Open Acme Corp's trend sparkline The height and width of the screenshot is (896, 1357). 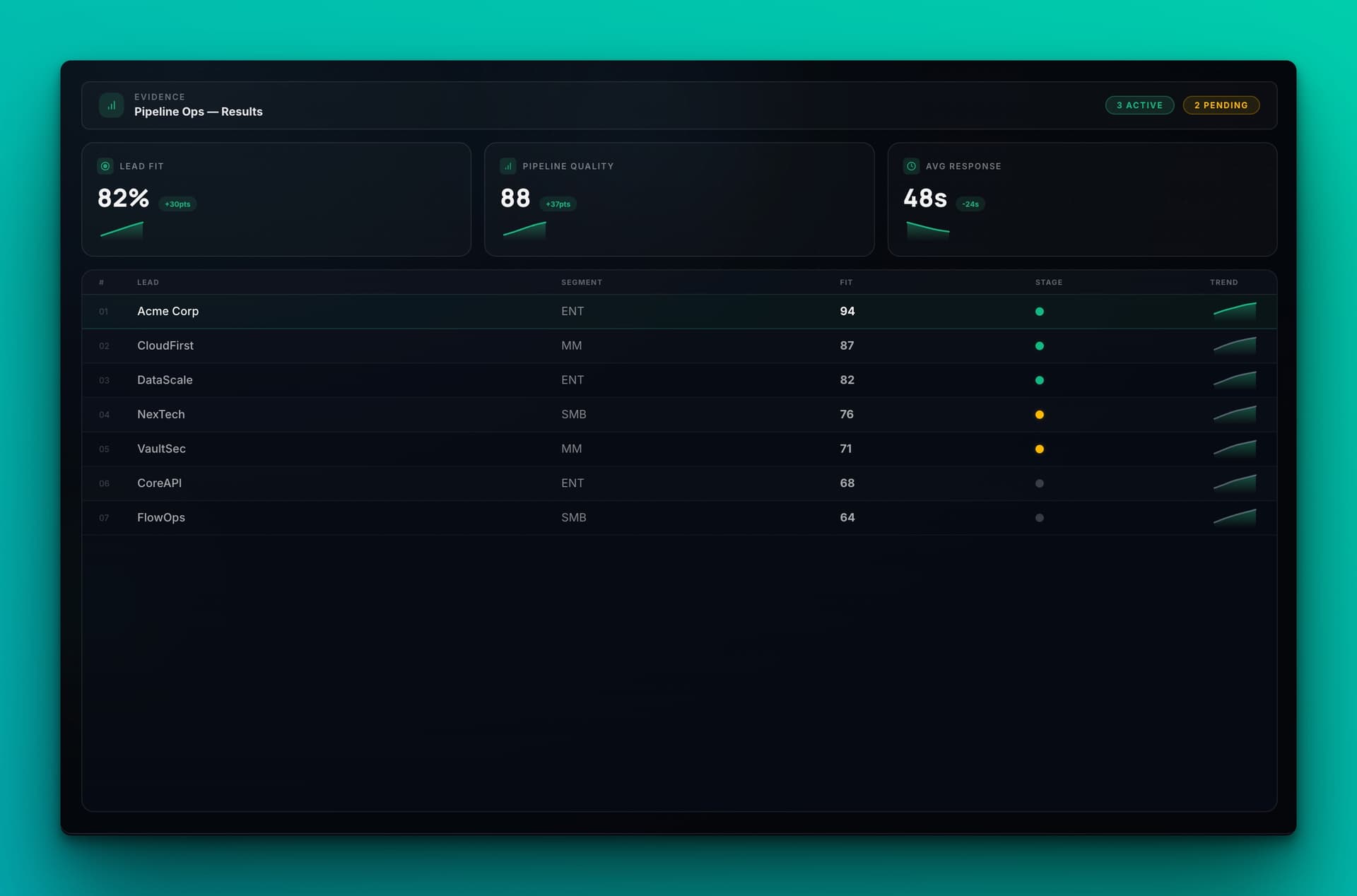[1234, 311]
